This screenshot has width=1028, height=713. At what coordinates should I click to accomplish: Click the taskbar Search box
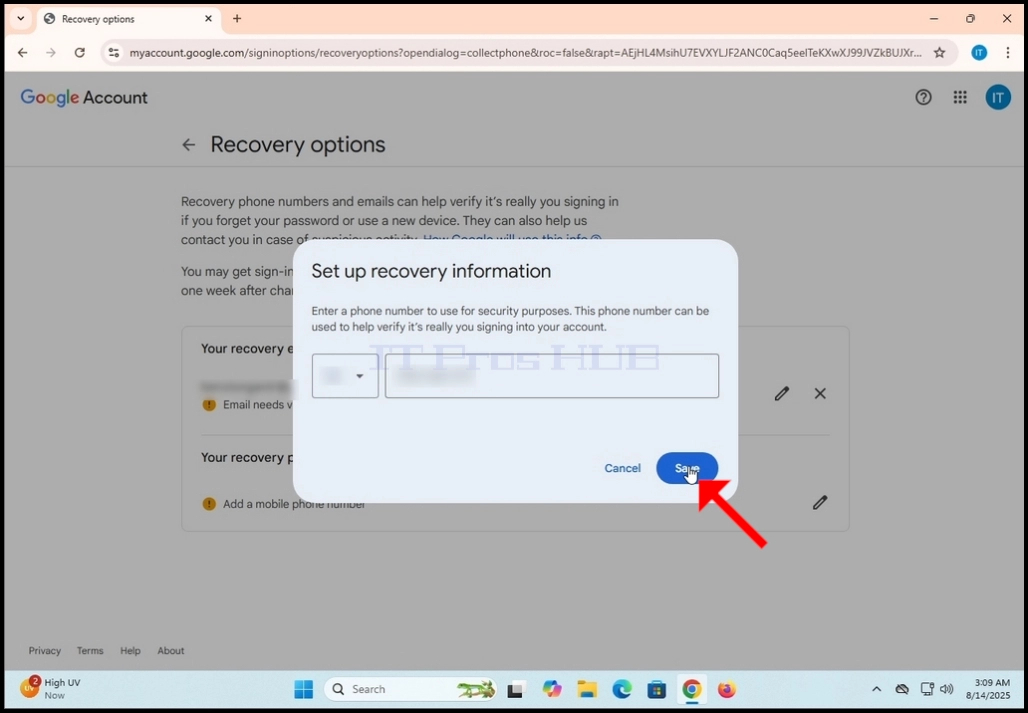[x=410, y=689]
